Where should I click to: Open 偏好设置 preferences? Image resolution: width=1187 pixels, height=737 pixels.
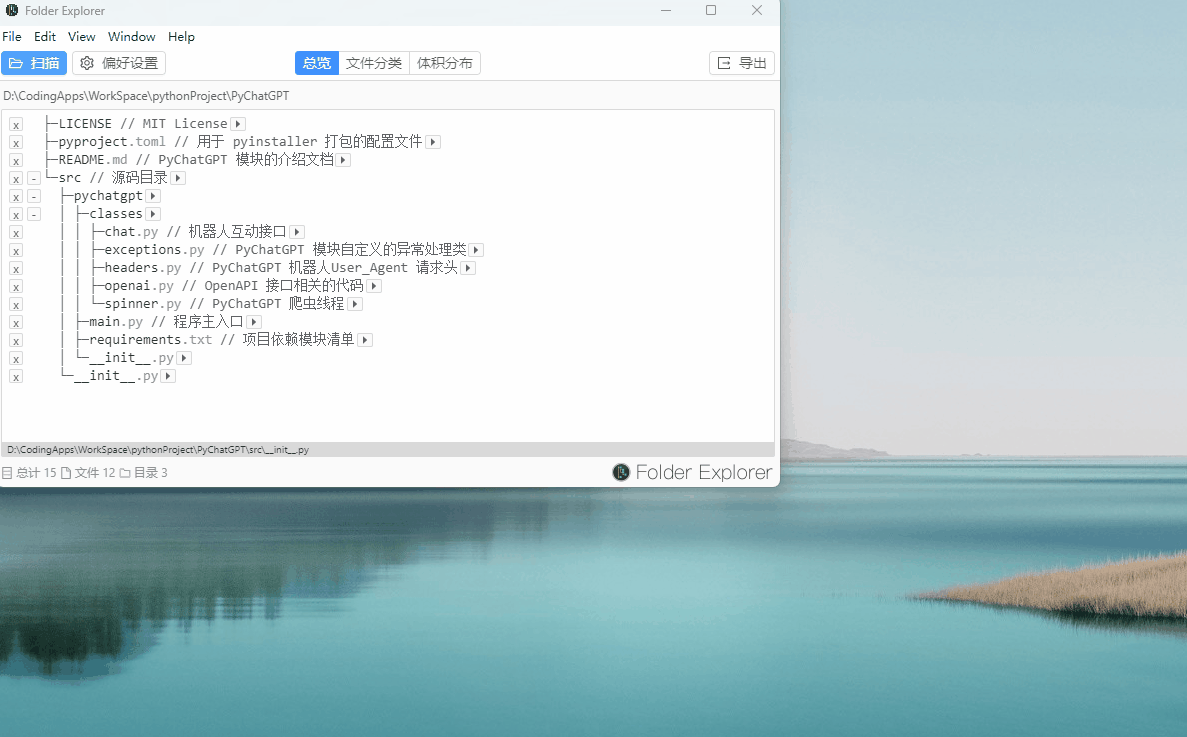119,63
